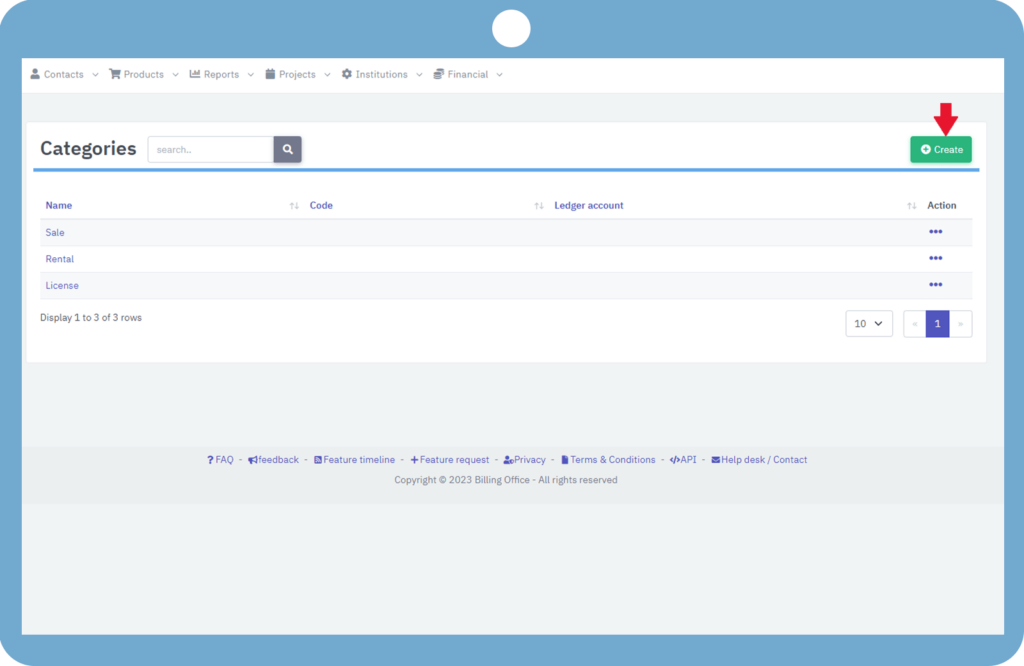Viewport: 1024px width, 666px height.
Task: Open the Reports menu
Action: 221,74
